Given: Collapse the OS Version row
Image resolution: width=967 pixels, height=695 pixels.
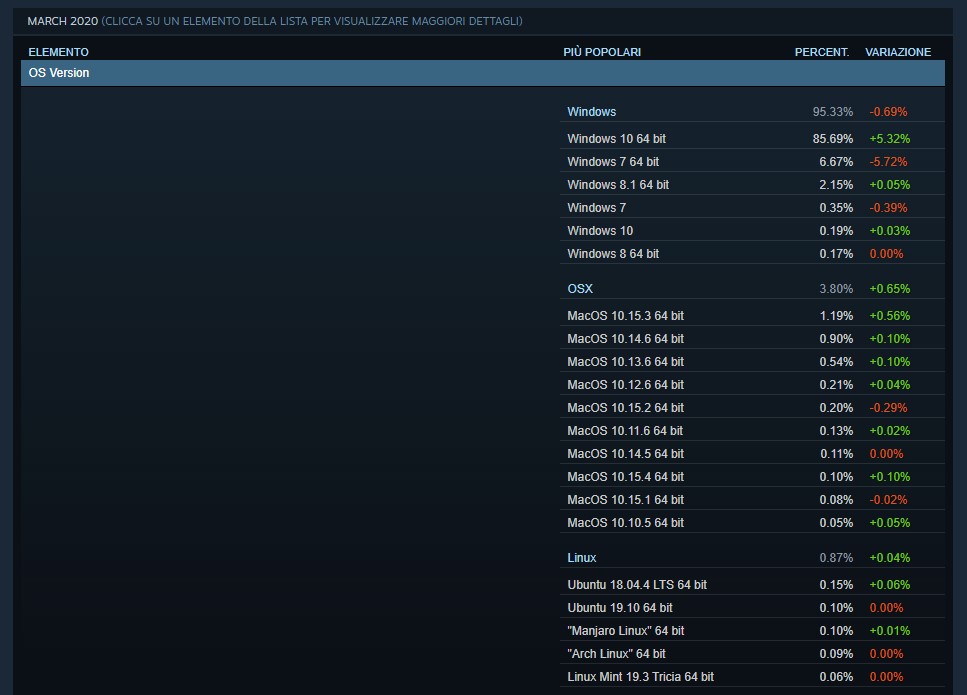Looking at the screenshot, I should tap(482, 73).
